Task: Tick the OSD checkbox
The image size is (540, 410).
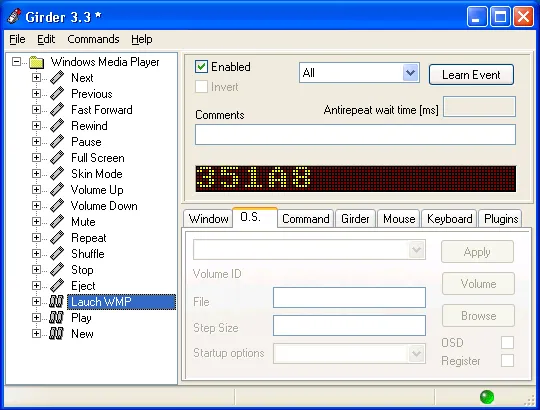Action: [507, 343]
